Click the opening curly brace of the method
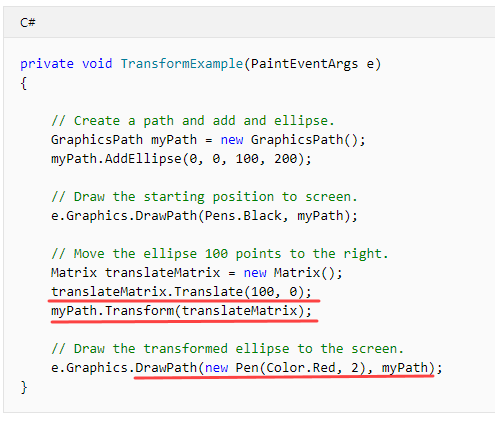 tap(23, 83)
